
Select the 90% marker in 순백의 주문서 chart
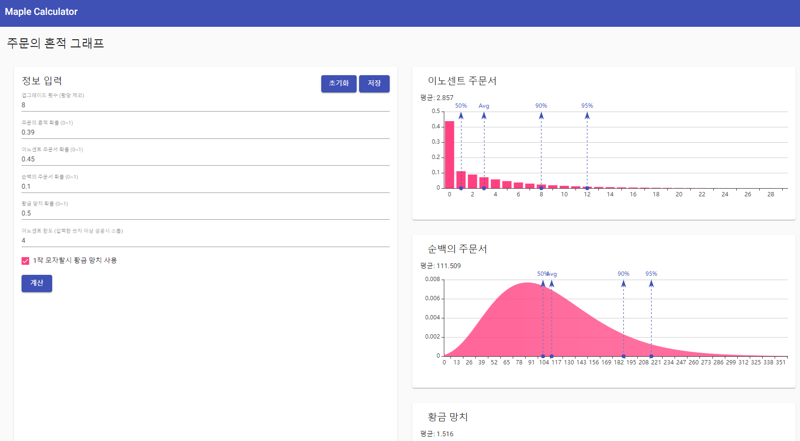point(623,274)
